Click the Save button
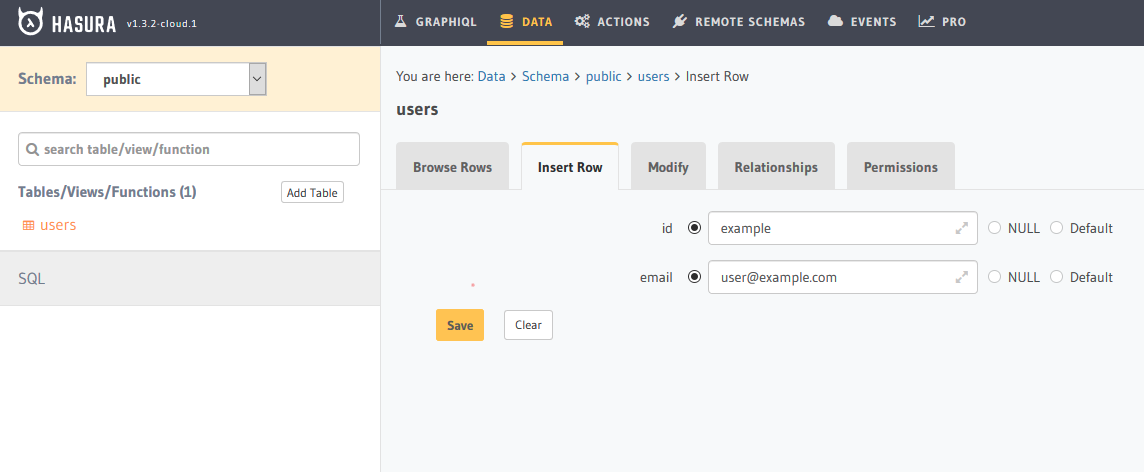The height and width of the screenshot is (472, 1144). pos(460,325)
